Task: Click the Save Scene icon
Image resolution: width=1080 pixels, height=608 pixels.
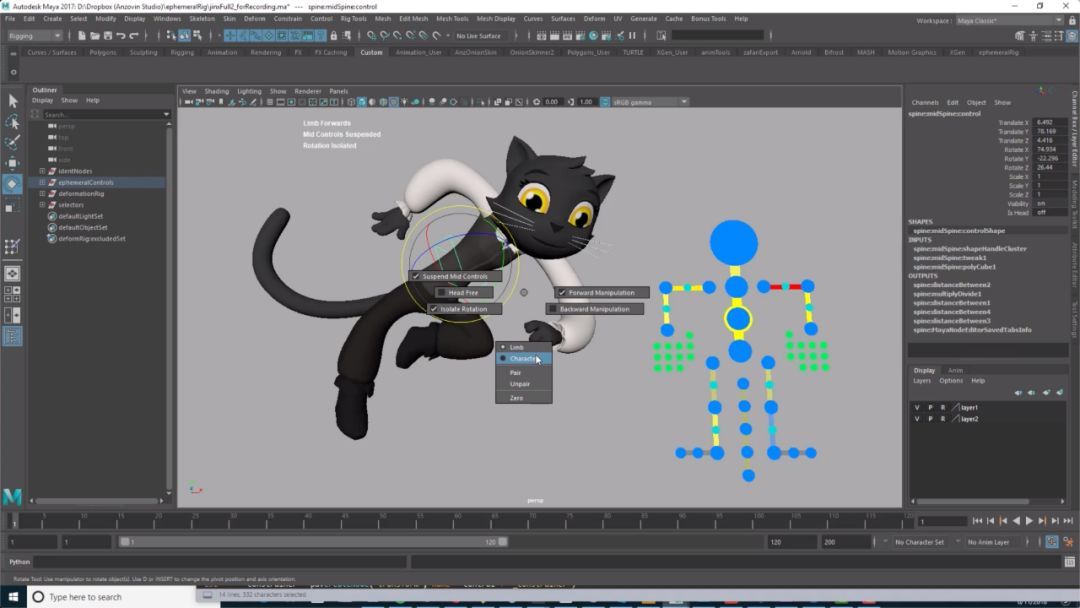Action: point(107,36)
